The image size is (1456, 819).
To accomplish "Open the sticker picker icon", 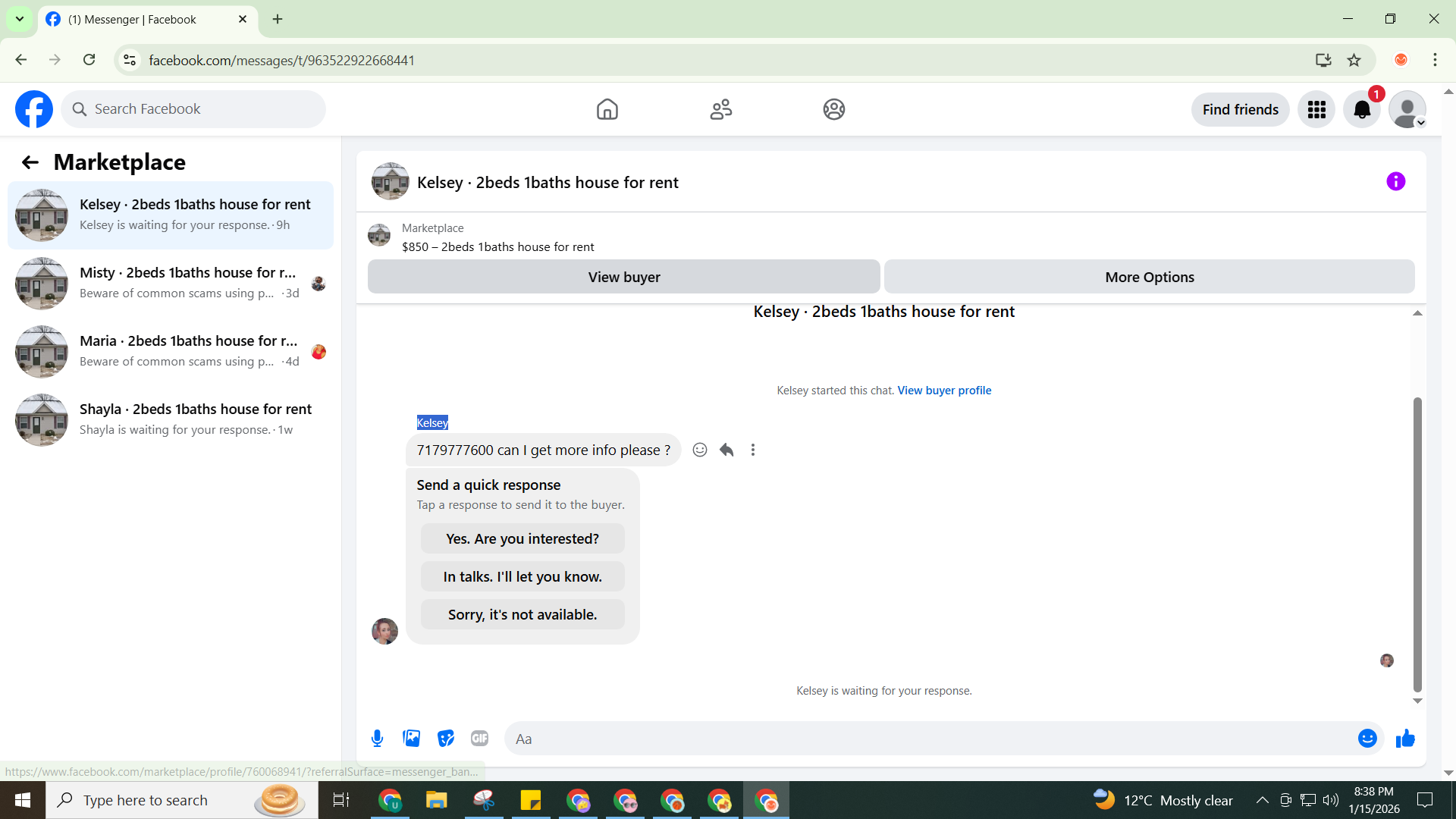I will tap(446, 739).
